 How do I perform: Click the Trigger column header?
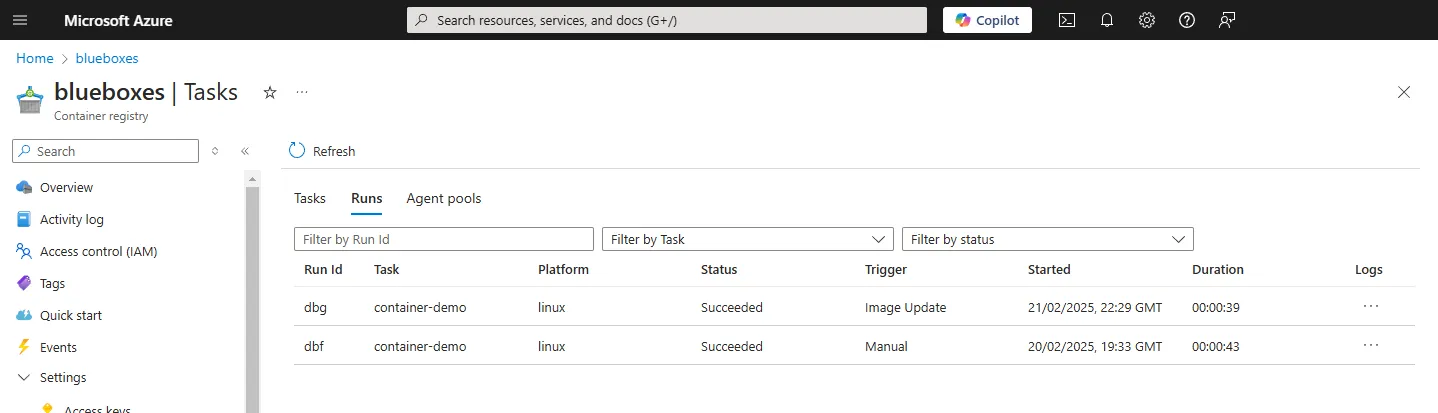886,269
